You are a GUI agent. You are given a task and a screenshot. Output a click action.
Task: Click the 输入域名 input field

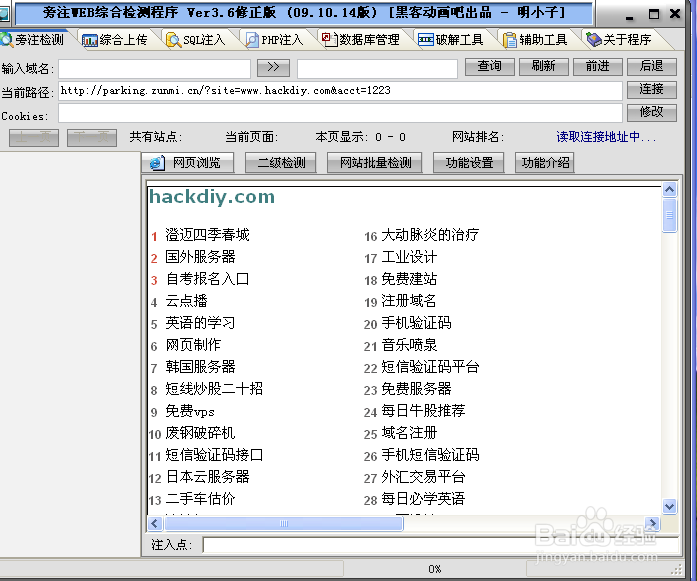(155, 69)
